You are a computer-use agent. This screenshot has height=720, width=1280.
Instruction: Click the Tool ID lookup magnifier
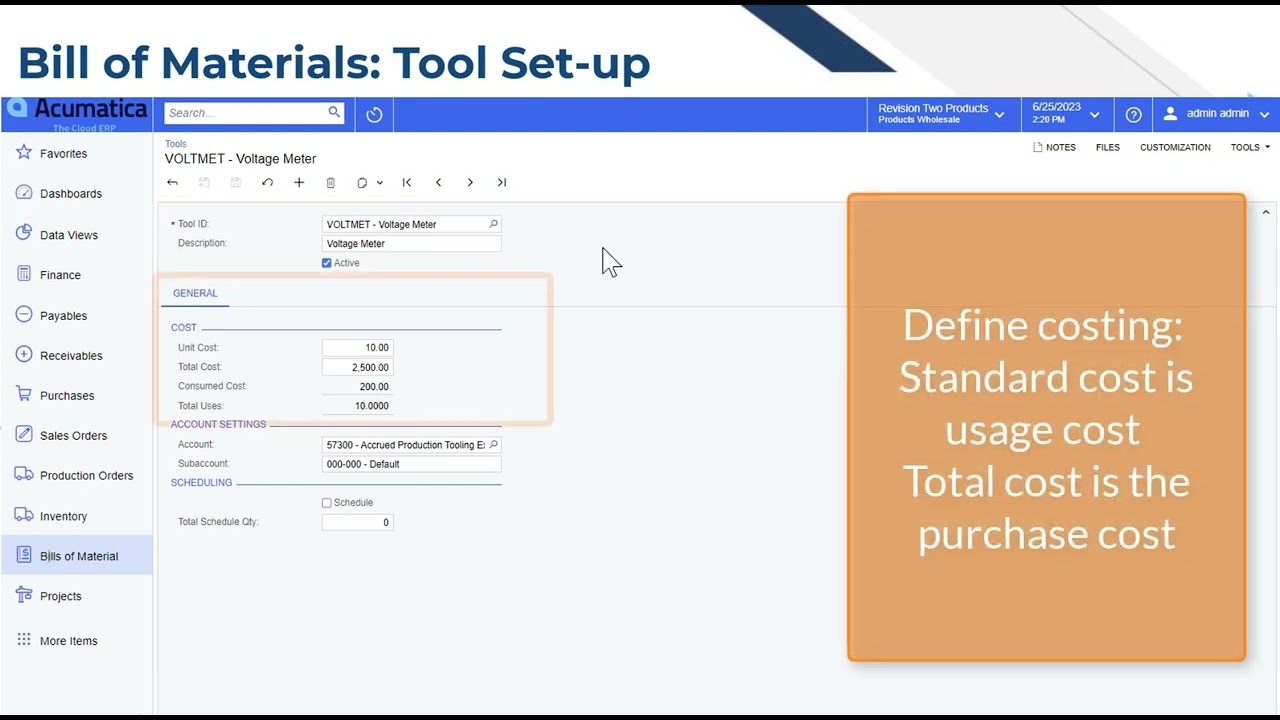pos(493,224)
